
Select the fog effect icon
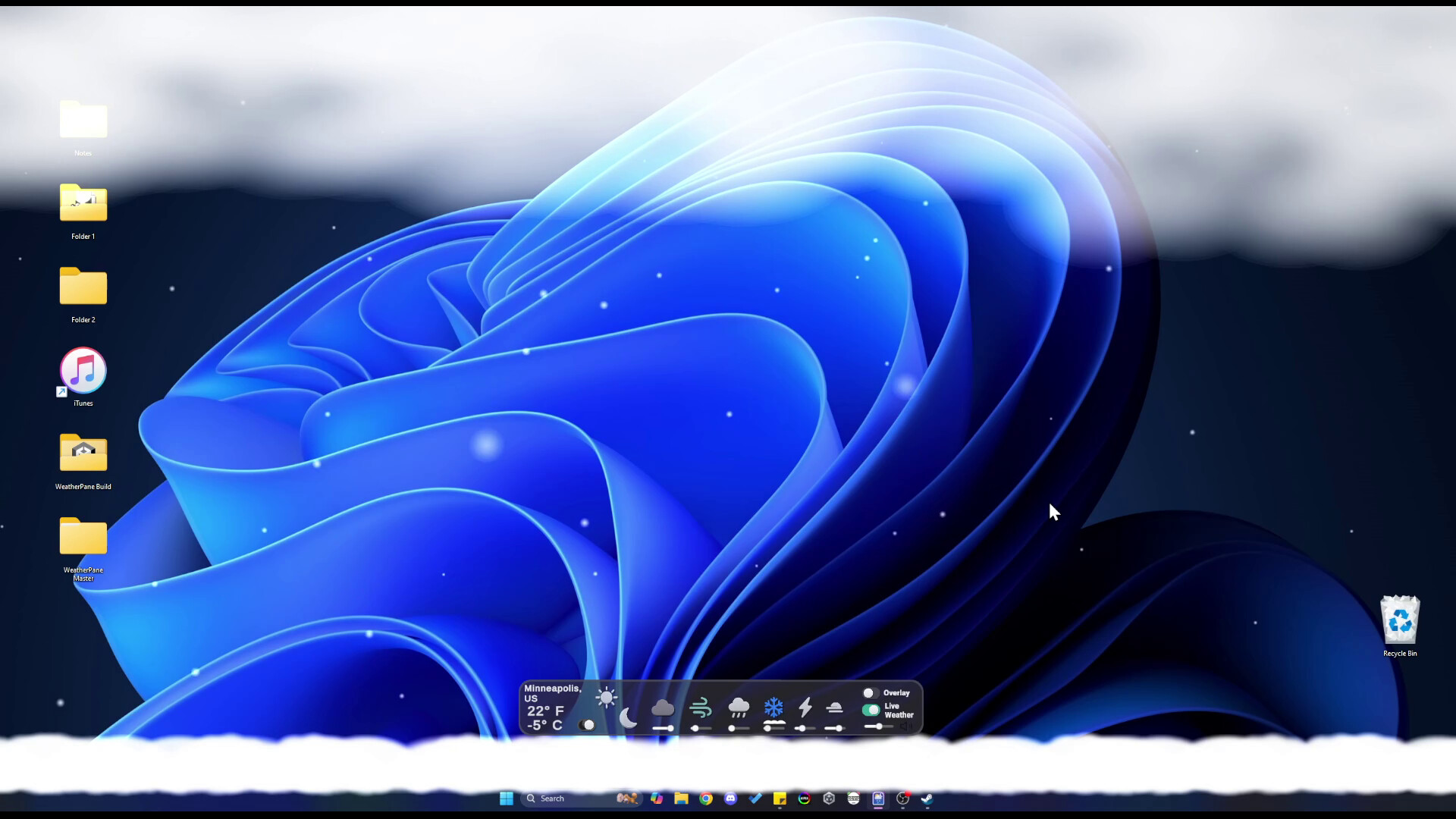click(x=834, y=709)
